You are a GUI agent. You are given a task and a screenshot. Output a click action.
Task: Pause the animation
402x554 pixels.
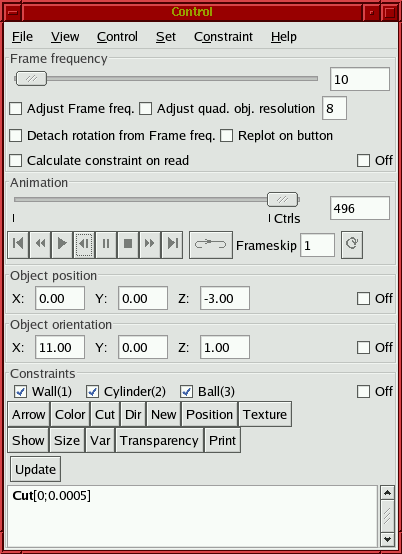106,244
